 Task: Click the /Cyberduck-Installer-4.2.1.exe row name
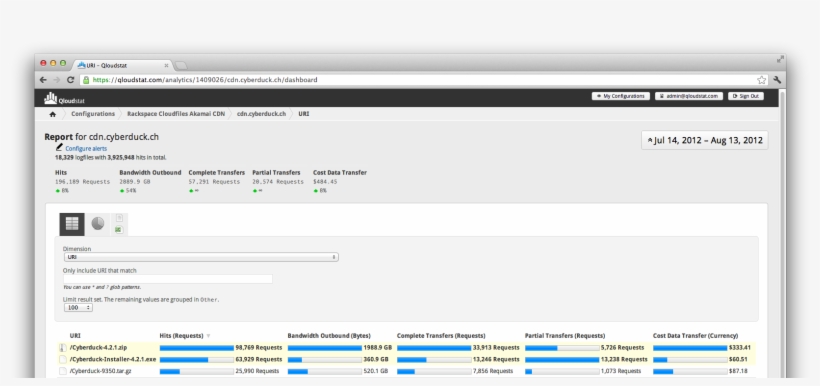112,359
